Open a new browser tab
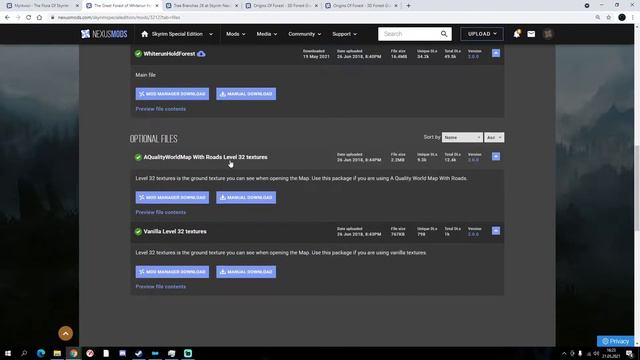640x360 pixels. pyautogui.click(x=408, y=6)
